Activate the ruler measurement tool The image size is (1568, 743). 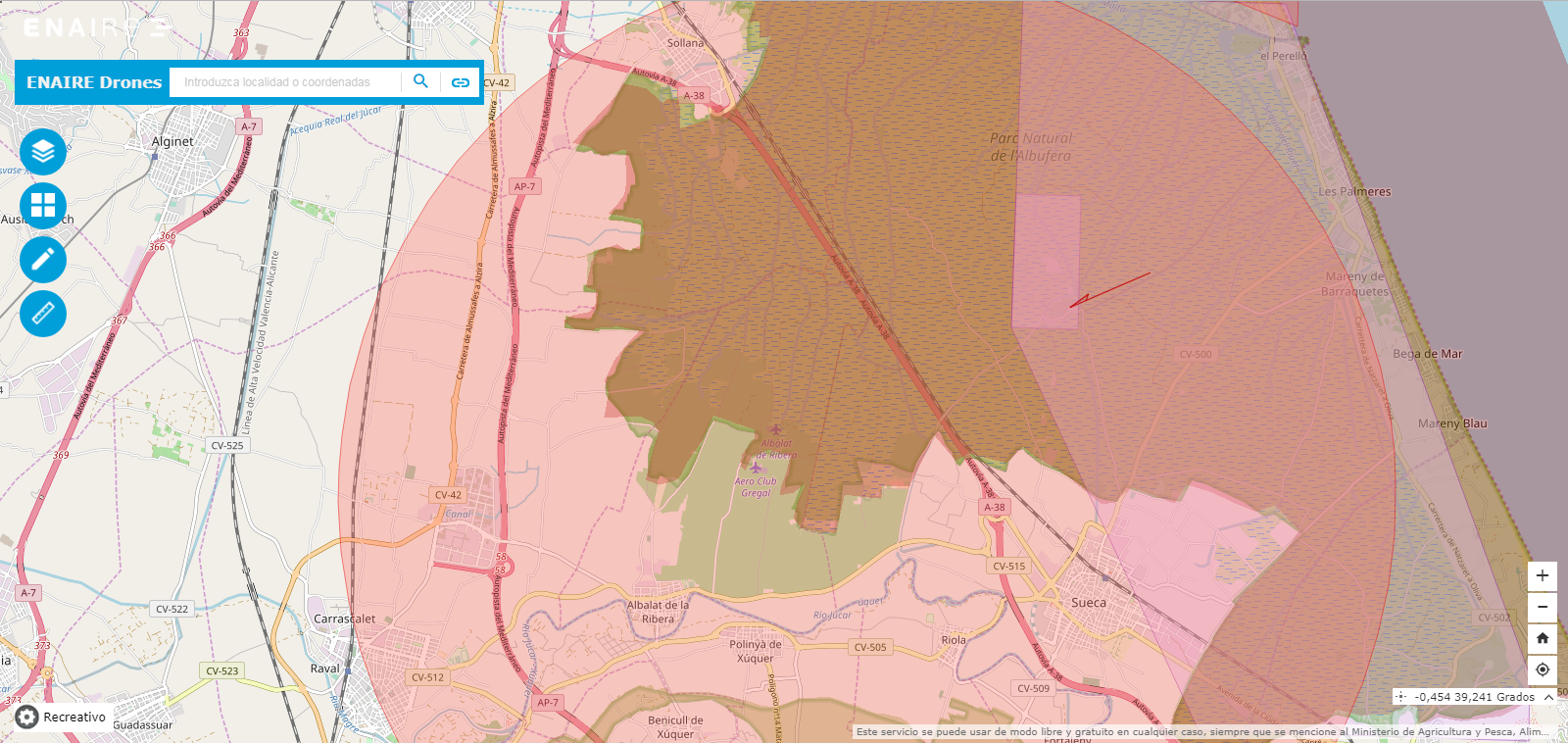click(x=43, y=314)
